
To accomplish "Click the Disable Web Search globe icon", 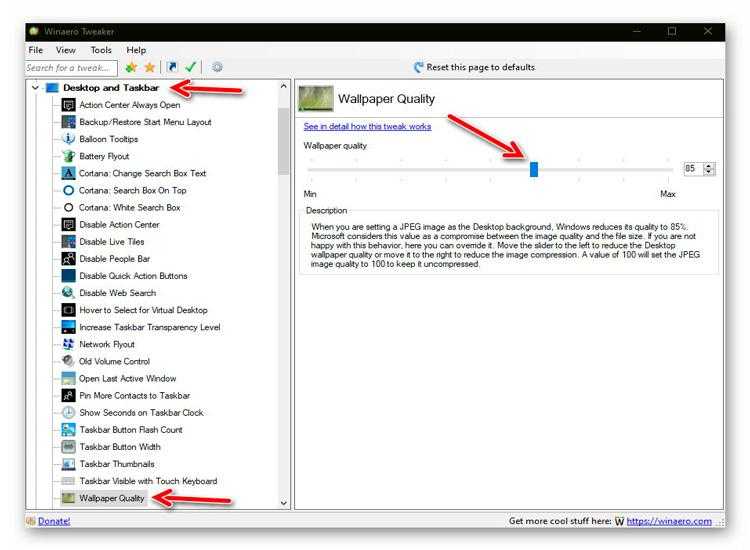I will click(68, 293).
